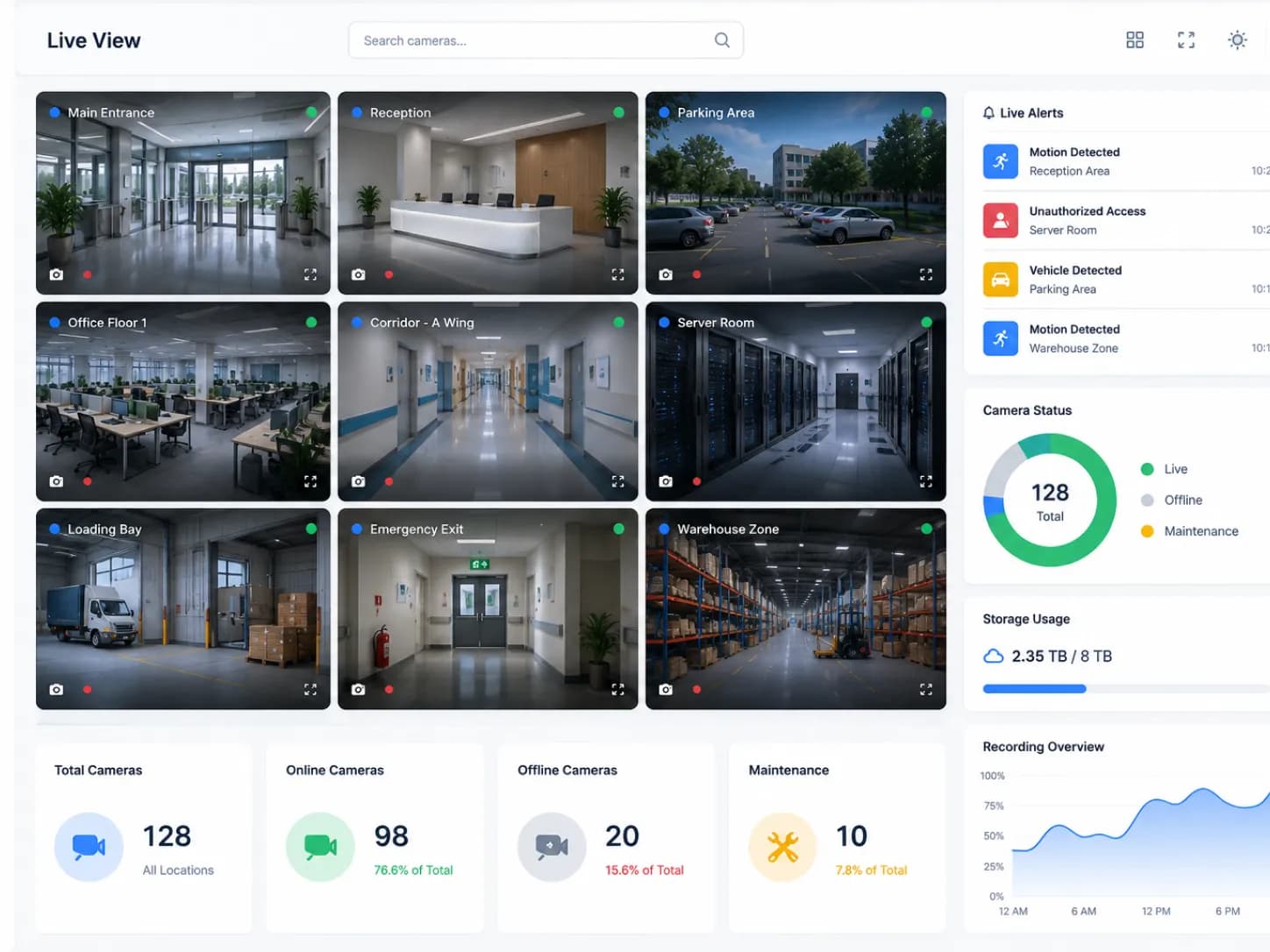
Task: Take snapshot of Emergency Exit camera
Action: [358, 690]
